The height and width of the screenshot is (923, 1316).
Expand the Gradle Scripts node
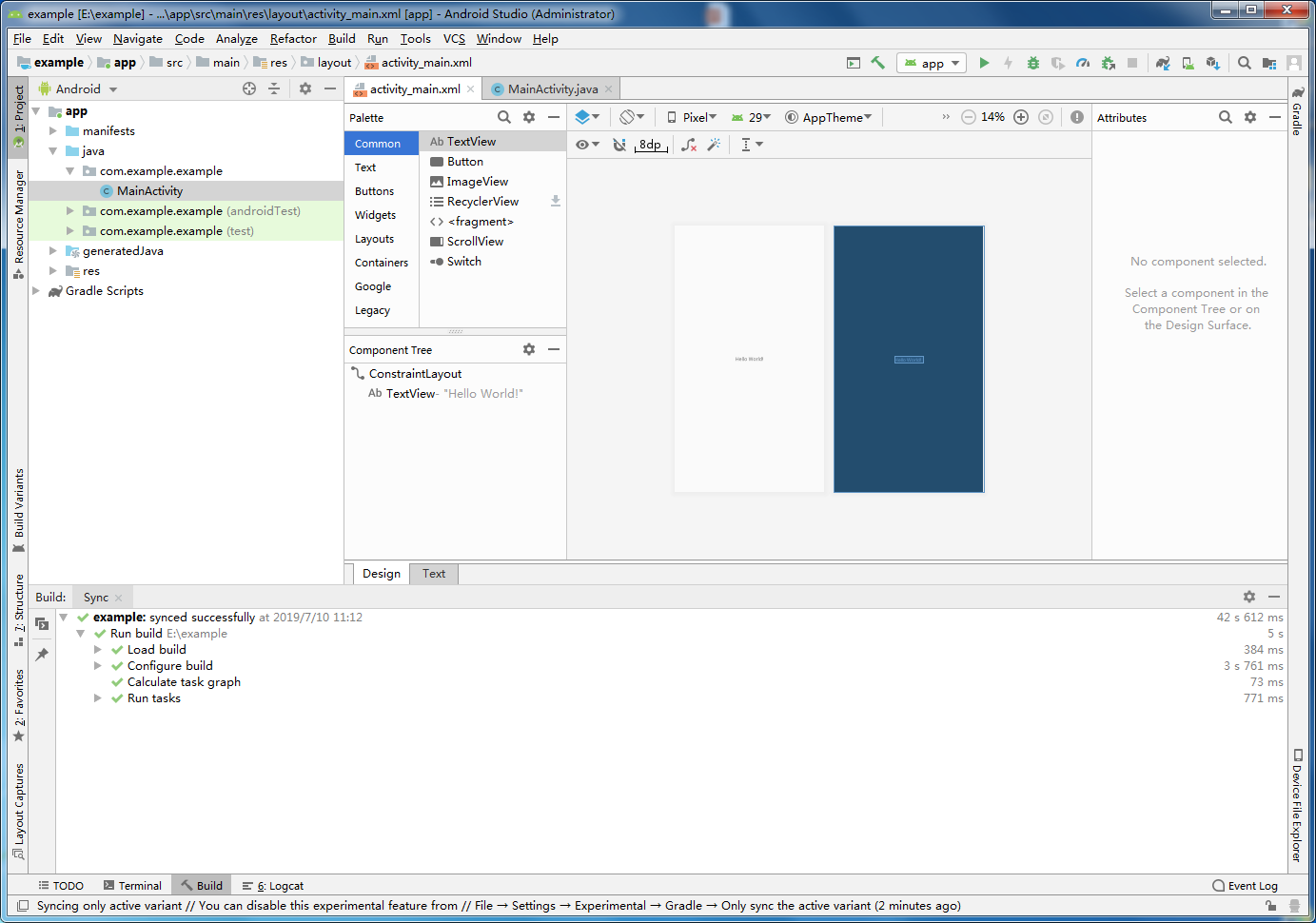36,291
